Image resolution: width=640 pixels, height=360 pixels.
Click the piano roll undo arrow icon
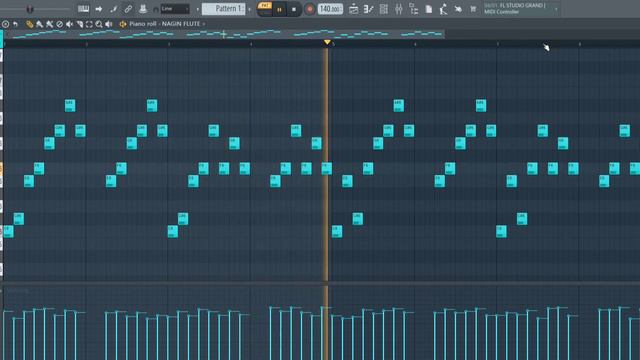(x=16, y=24)
